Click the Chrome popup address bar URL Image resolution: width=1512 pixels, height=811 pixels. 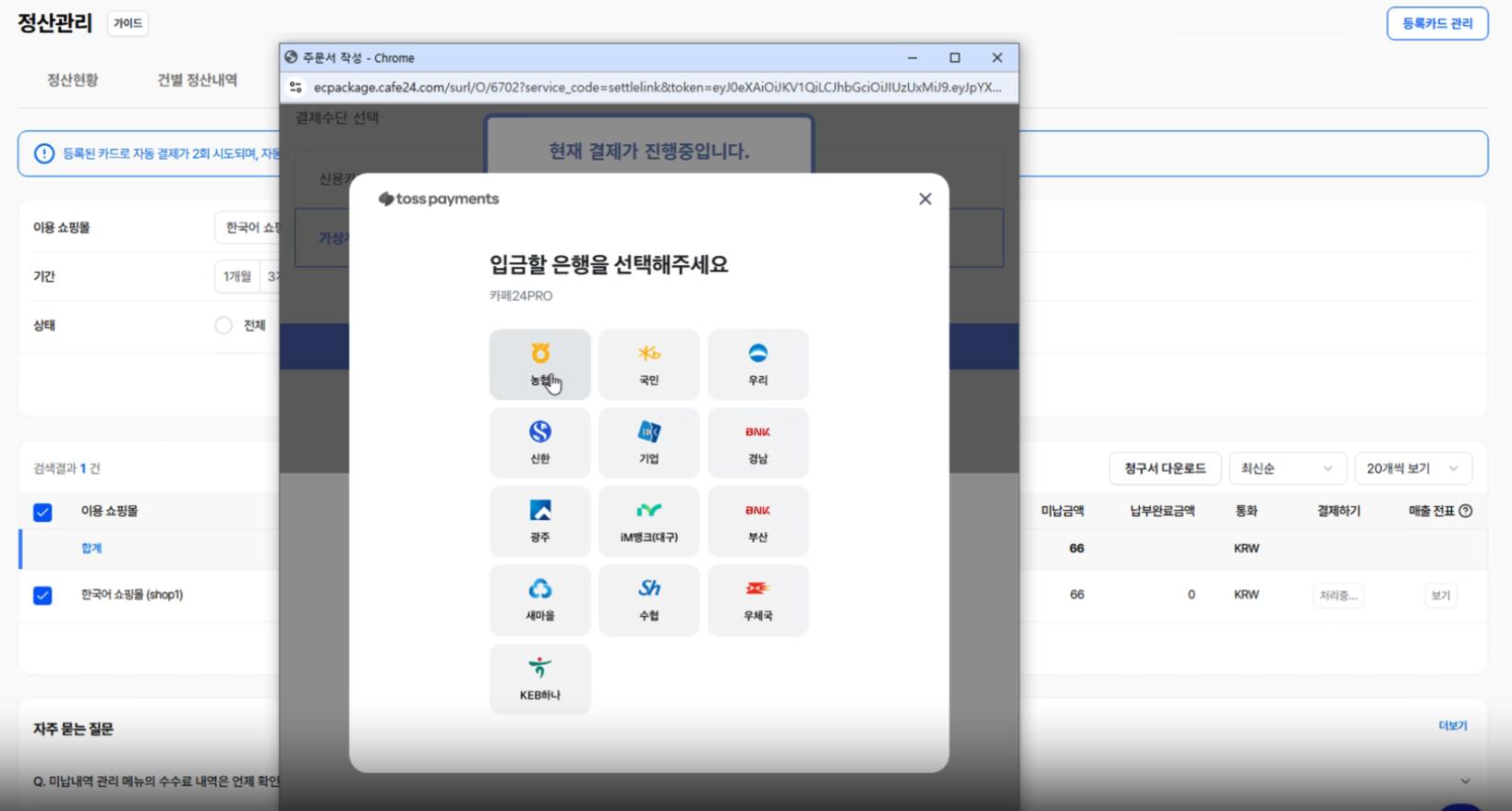click(x=657, y=88)
